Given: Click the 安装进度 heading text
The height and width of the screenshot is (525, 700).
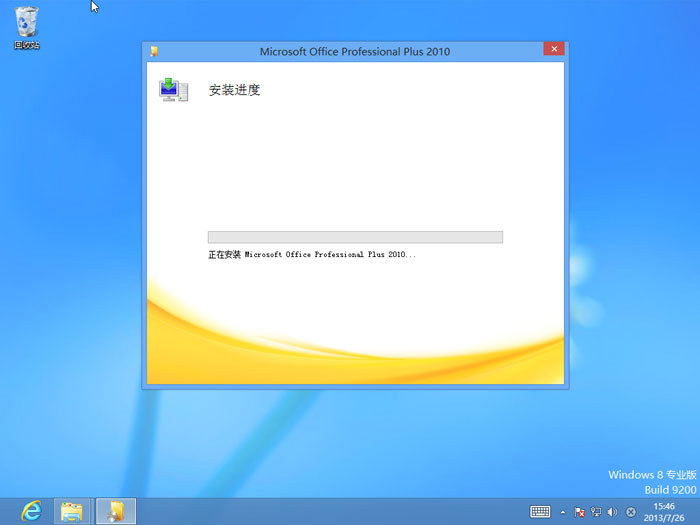Looking at the screenshot, I should point(234,90).
